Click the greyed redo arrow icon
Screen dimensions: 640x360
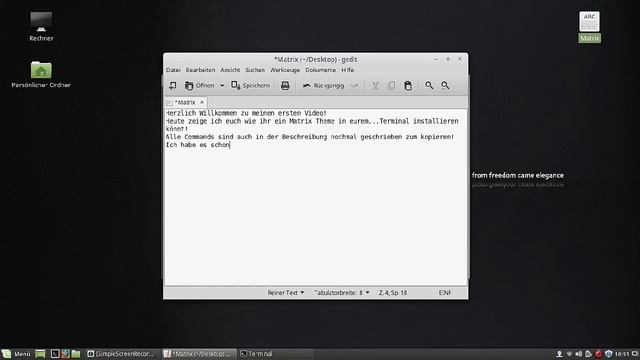354,85
